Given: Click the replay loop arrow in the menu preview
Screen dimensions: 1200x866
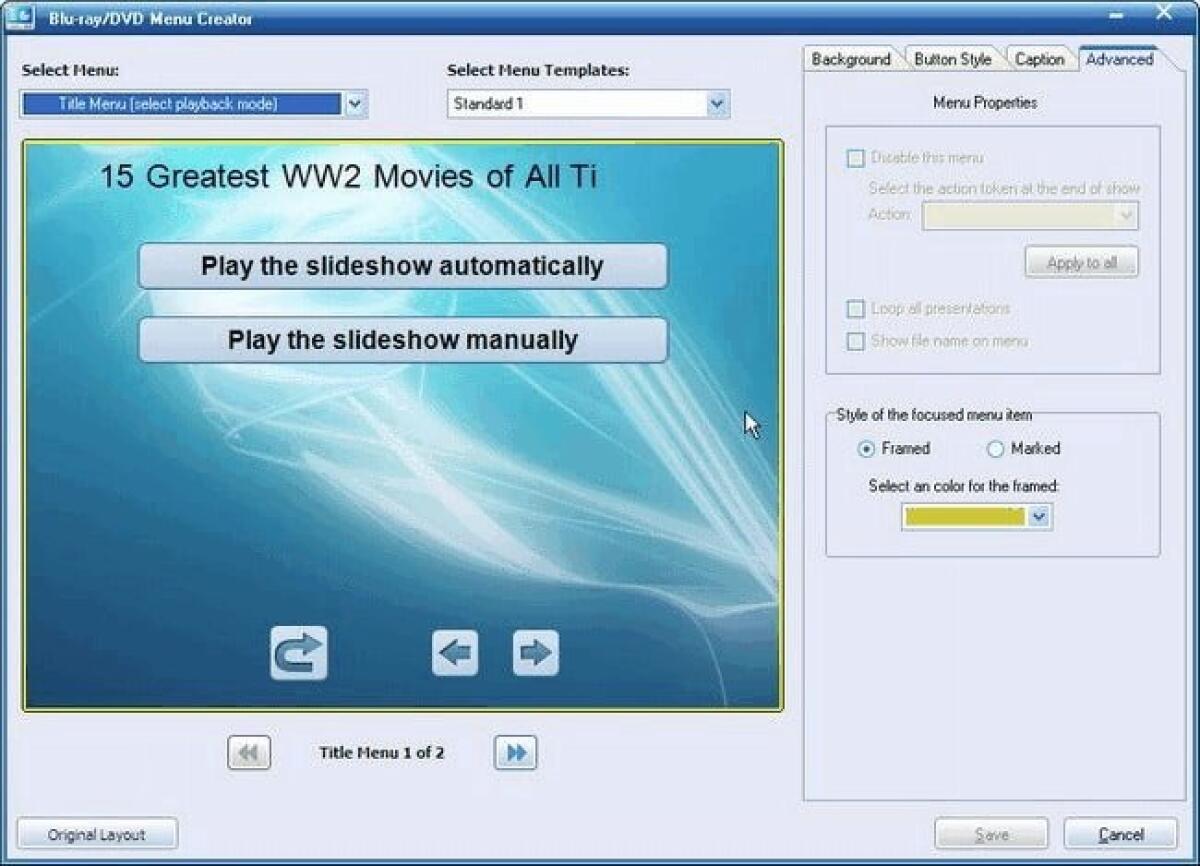Looking at the screenshot, I should coord(298,652).
